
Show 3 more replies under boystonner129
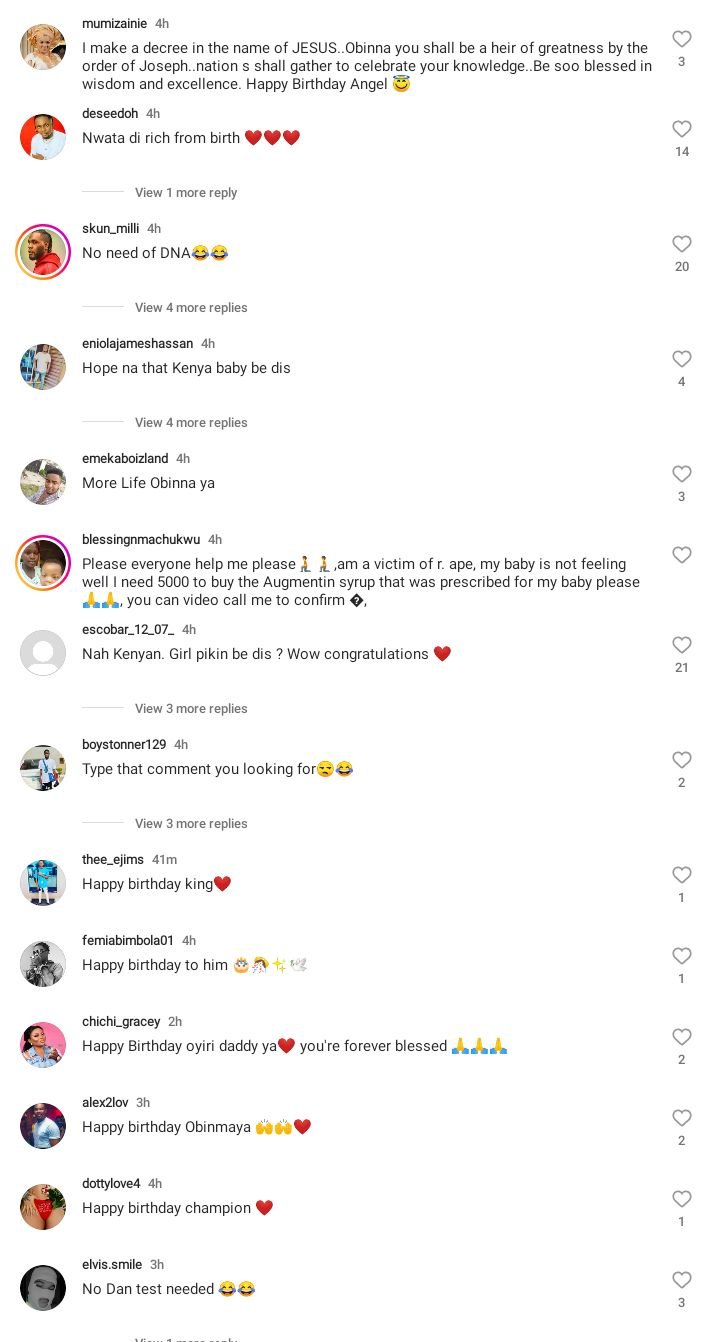coord(191,824)
